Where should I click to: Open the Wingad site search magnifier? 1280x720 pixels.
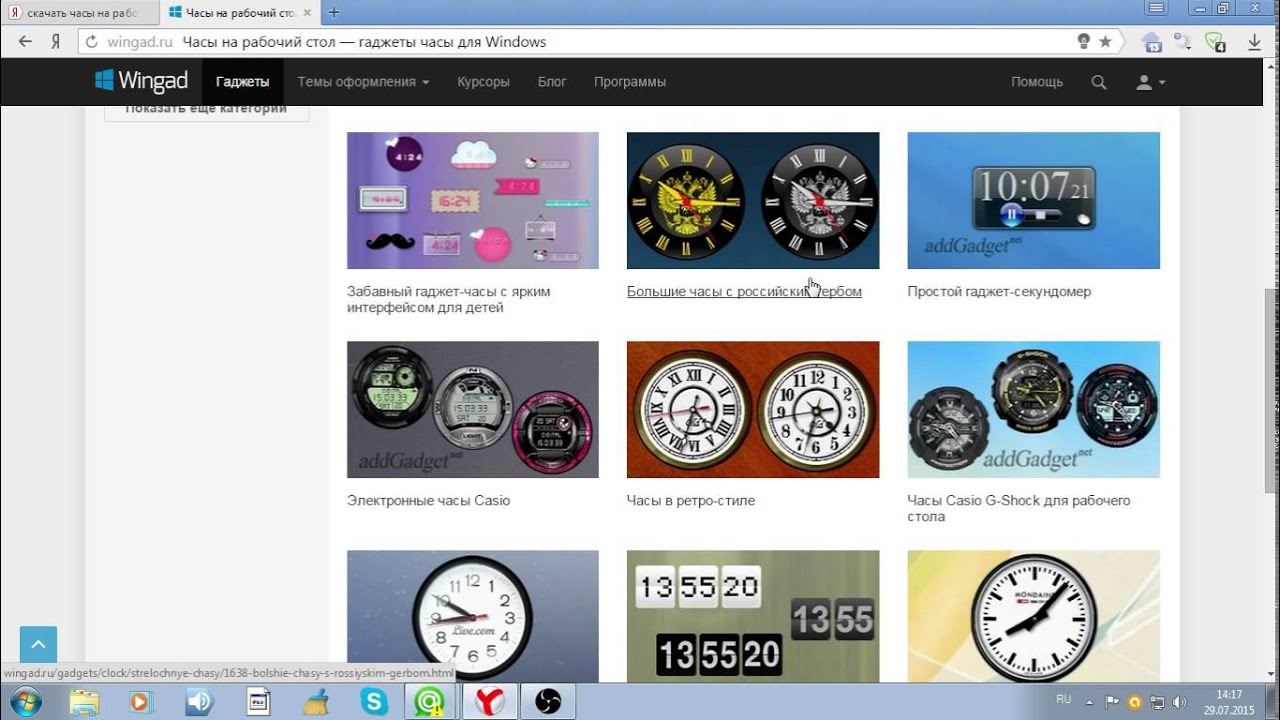(x=1099, y=82)
